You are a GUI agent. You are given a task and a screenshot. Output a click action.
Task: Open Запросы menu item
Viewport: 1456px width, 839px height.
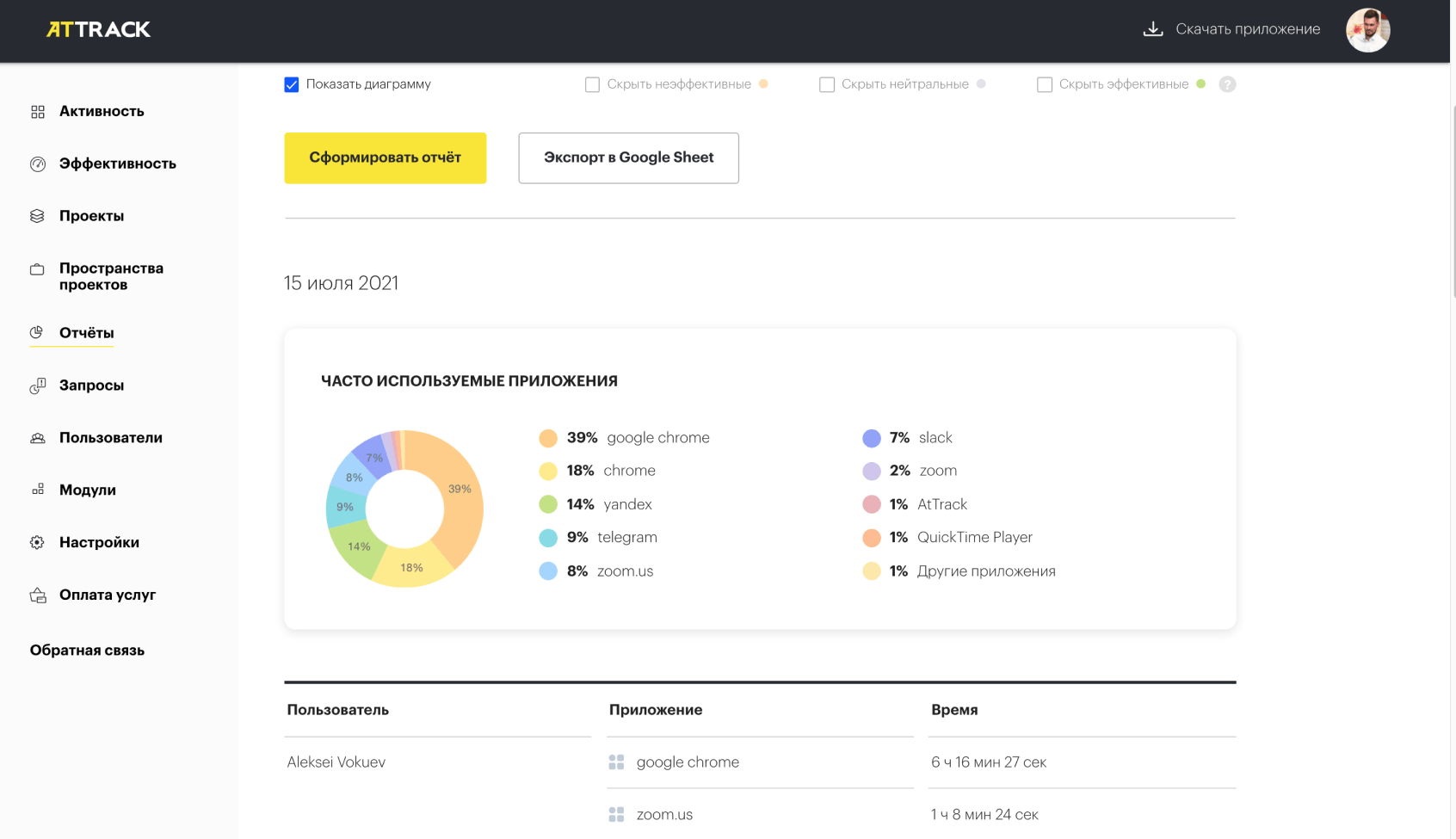(92, 386)
